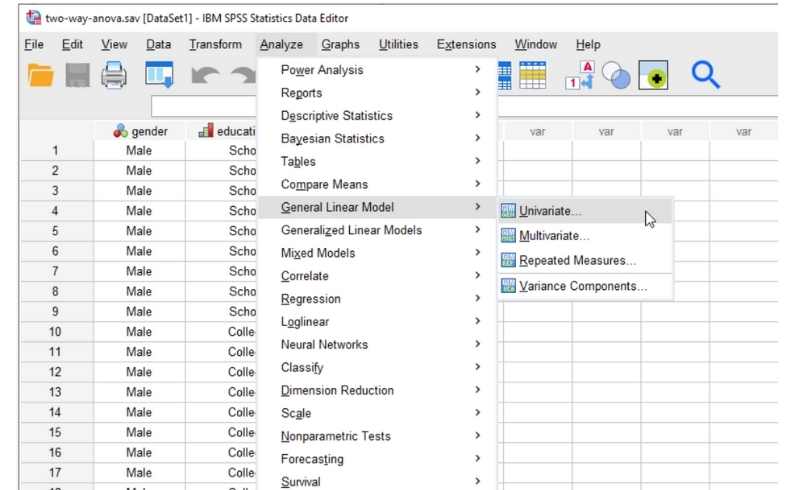Select row number 17 header

click(56, 473)
